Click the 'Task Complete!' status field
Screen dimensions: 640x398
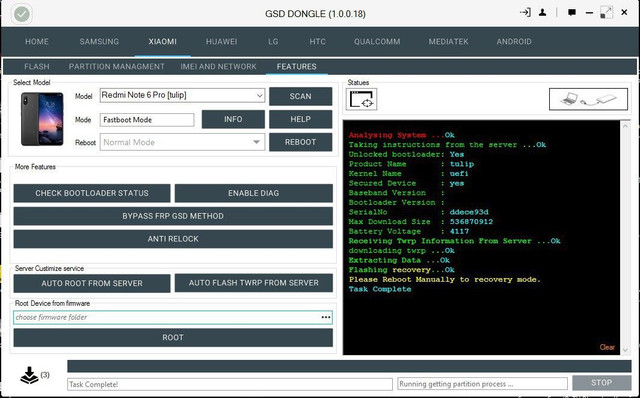(229, 384)
